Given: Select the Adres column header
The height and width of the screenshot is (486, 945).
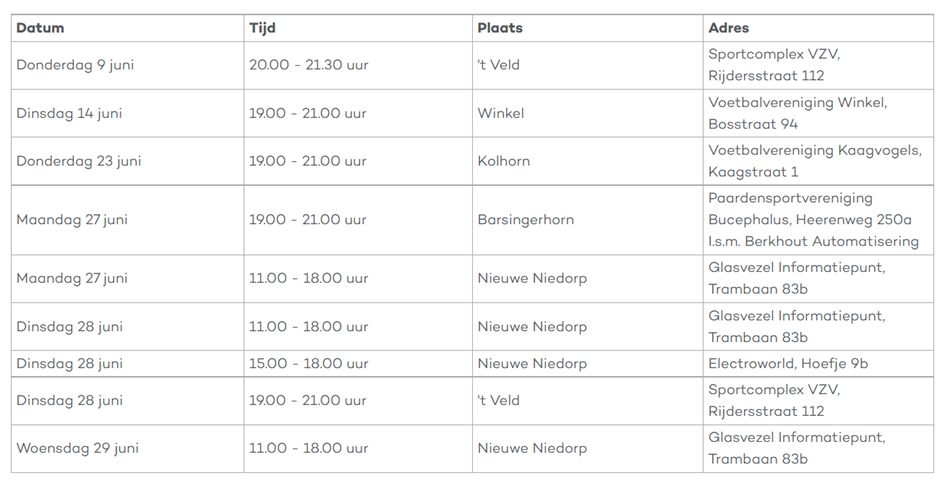Looking at the screenshot, I should click(x=729, y=28).
